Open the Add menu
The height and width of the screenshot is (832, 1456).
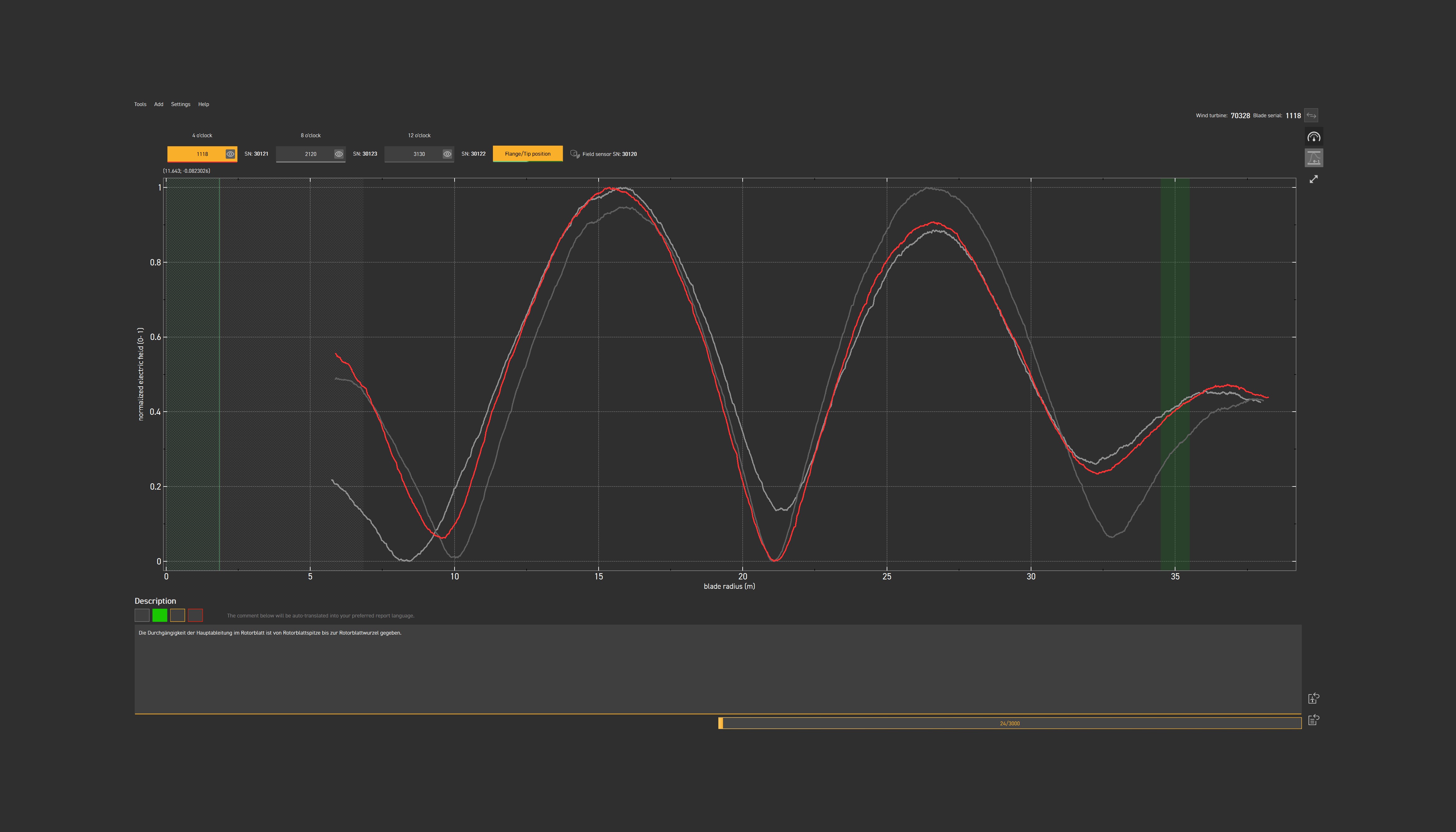(159, 104)
